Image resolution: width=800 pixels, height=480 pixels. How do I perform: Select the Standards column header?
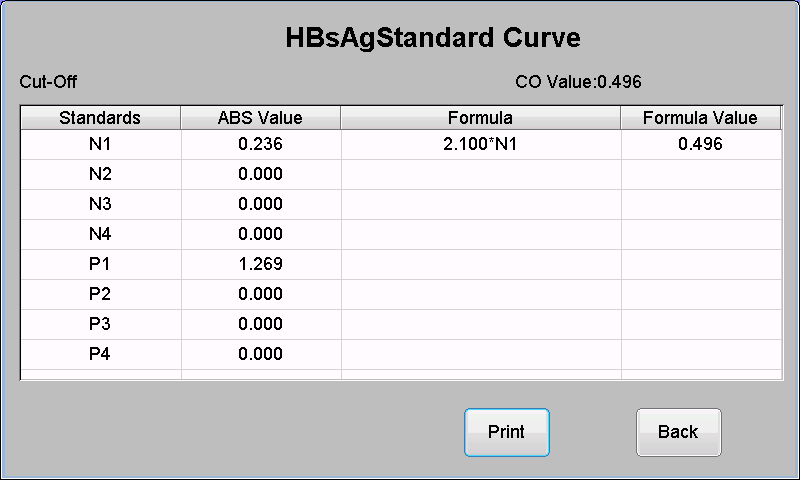(x=101, y=118)
